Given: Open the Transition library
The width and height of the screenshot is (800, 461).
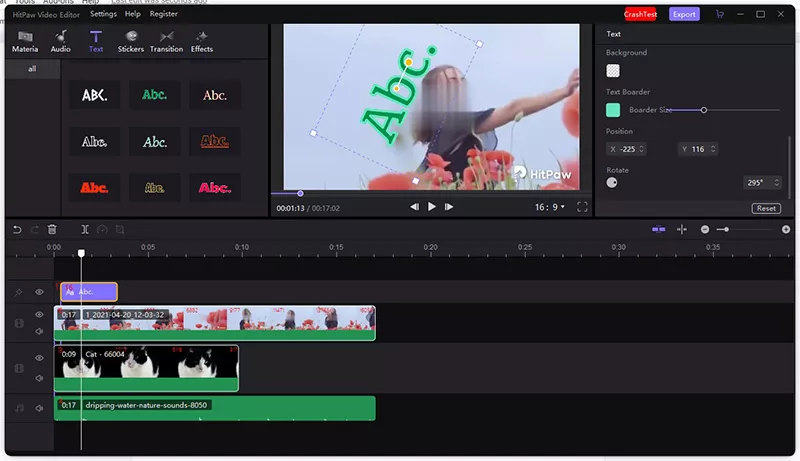Looking at the screenshot, I should point(166,41).
